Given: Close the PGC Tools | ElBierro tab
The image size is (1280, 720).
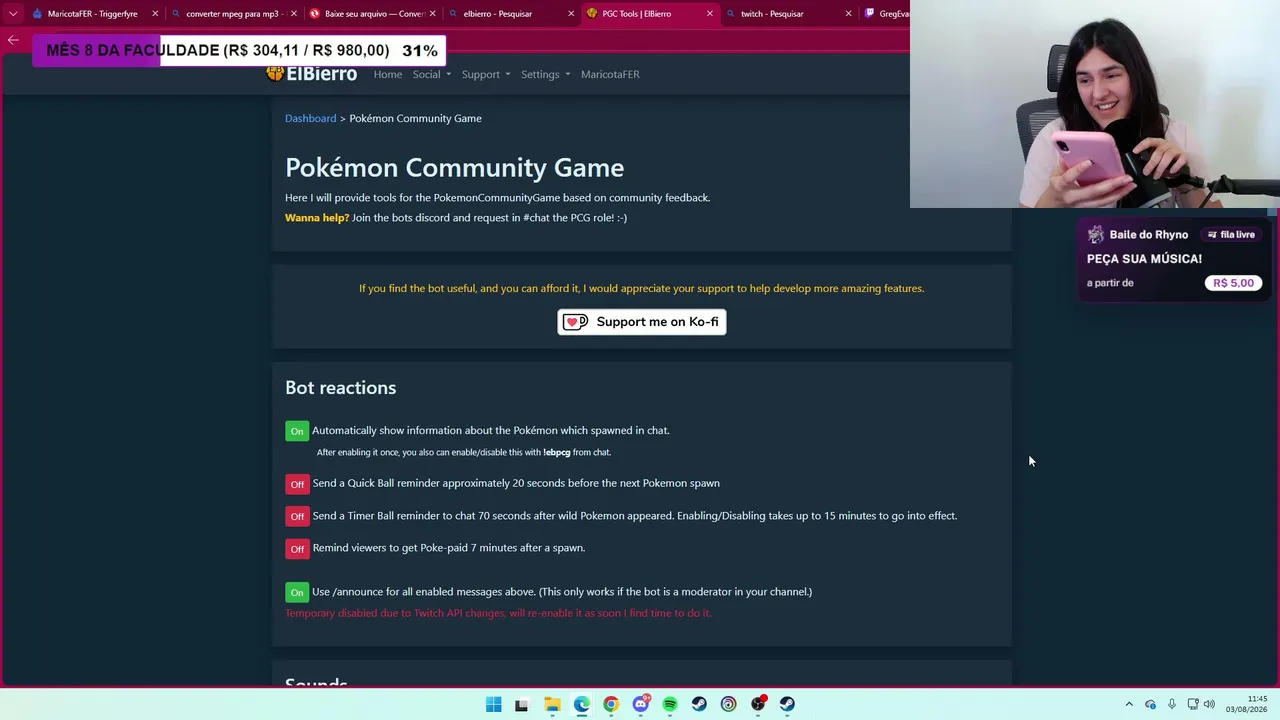Looking at the screenshot, I should pyautogui.click(x=710, y=14).
